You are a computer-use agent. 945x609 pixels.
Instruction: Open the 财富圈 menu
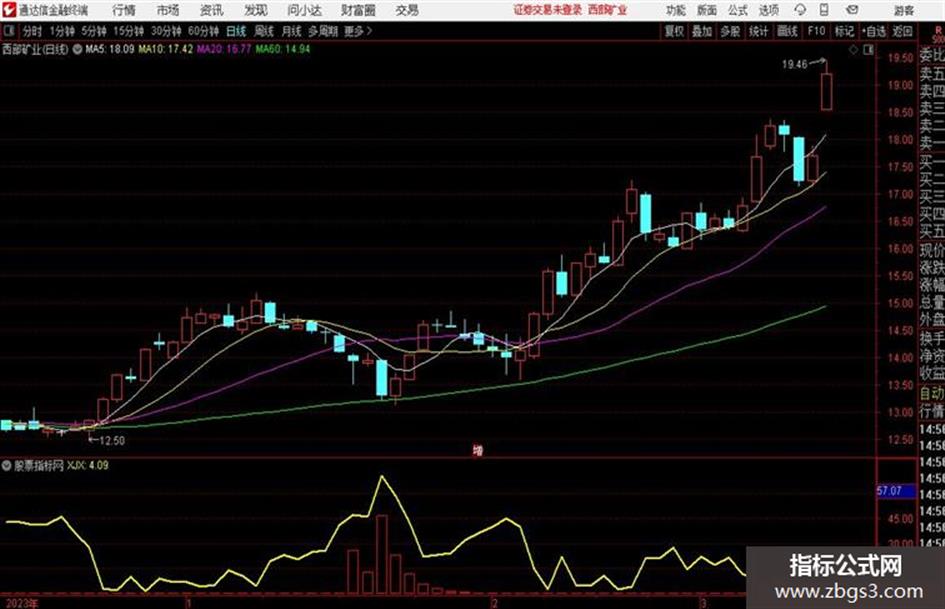tap(358, 10)
